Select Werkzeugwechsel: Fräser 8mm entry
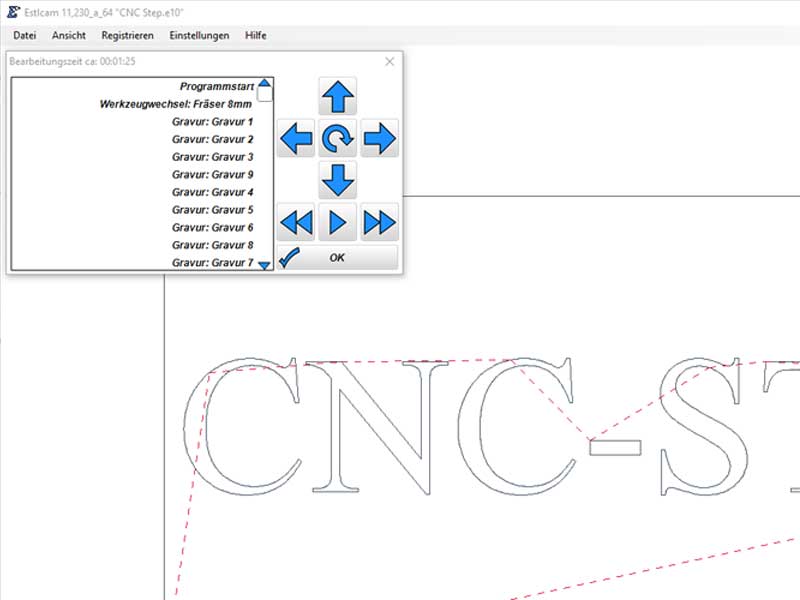 [134, 104]
